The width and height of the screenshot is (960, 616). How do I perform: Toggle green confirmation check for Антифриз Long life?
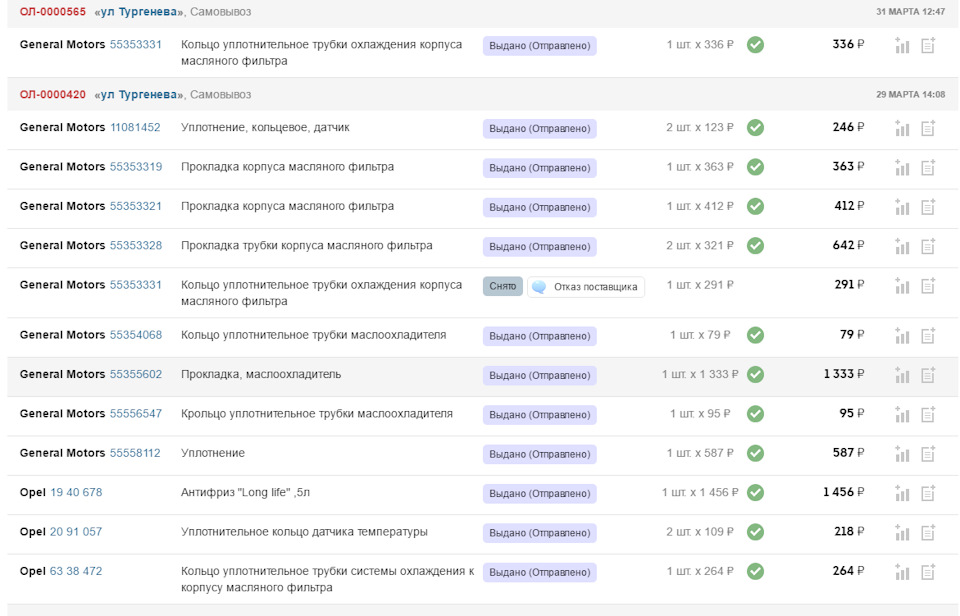[x=755, y=492]
